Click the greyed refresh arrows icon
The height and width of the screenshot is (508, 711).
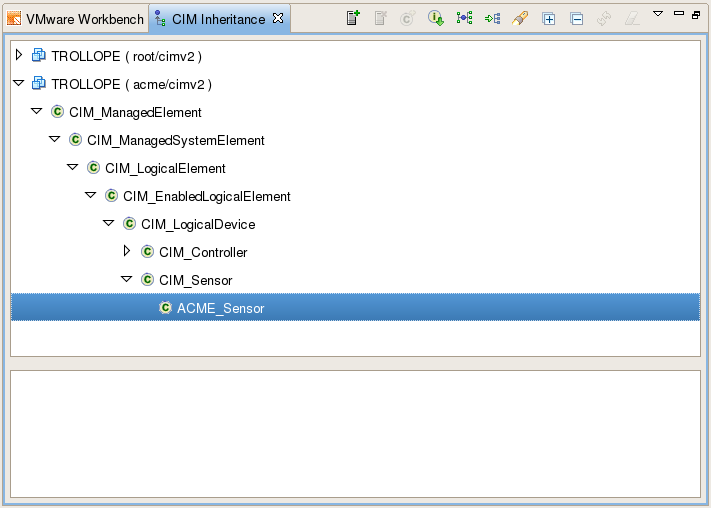coord(604,19)
